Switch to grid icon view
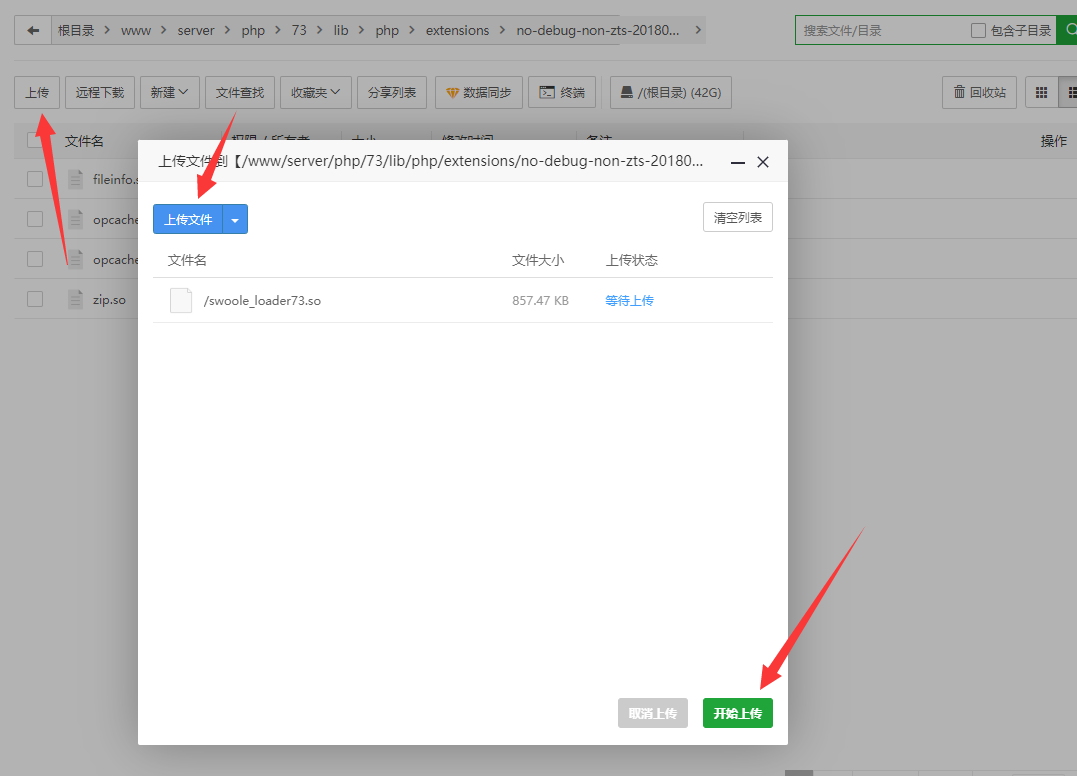Image resolution: width=1077 pixels, height=776 pixels. (1041, 92)
